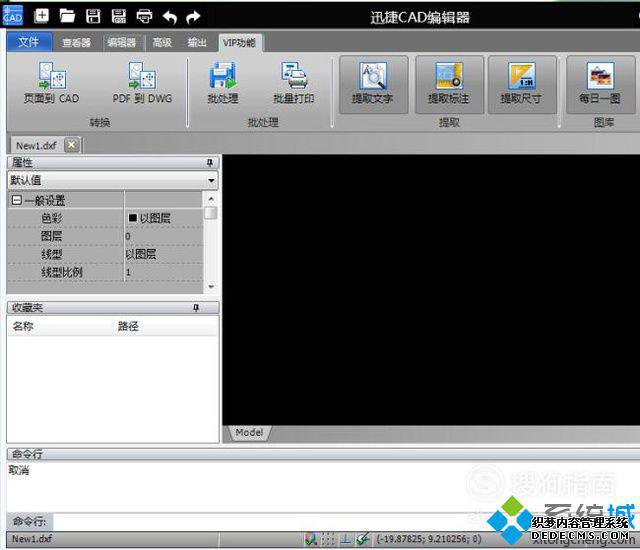
Task: Switch to the 编辑器 ribbon tab
Action: (x=121, y=42)
